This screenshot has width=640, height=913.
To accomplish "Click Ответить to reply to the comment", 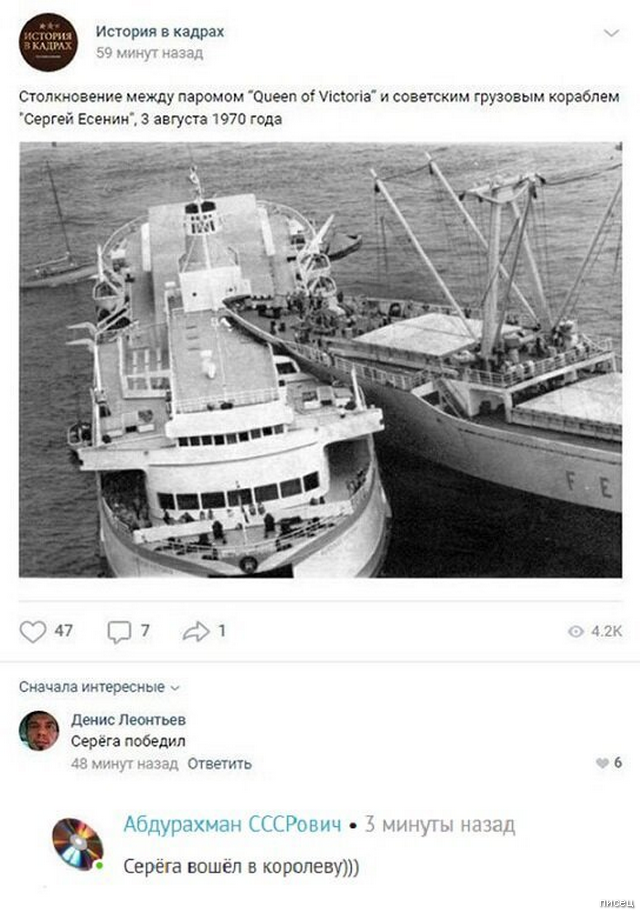I will [x=220, y=763].
